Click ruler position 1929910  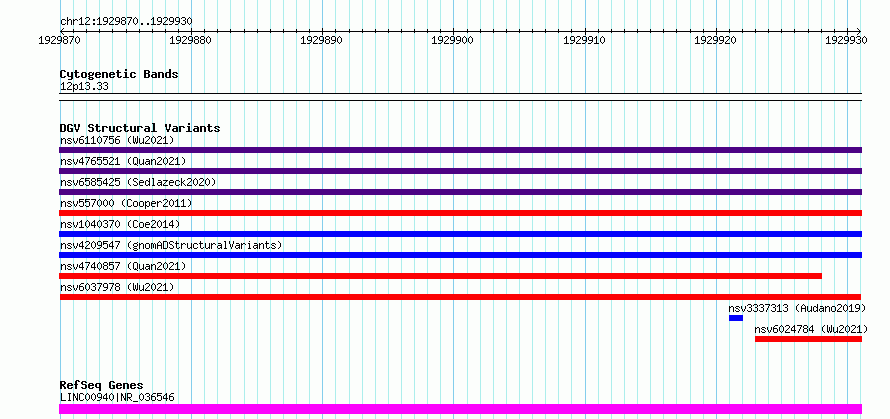point(585,40)
